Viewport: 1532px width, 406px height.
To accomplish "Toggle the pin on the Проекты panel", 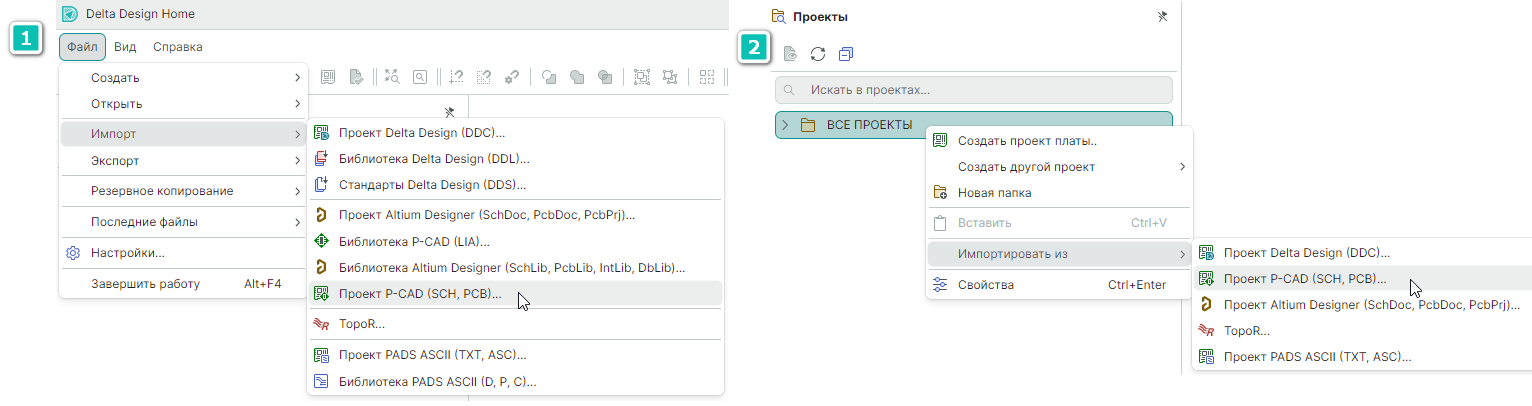I will click(x=1161, y=16).
